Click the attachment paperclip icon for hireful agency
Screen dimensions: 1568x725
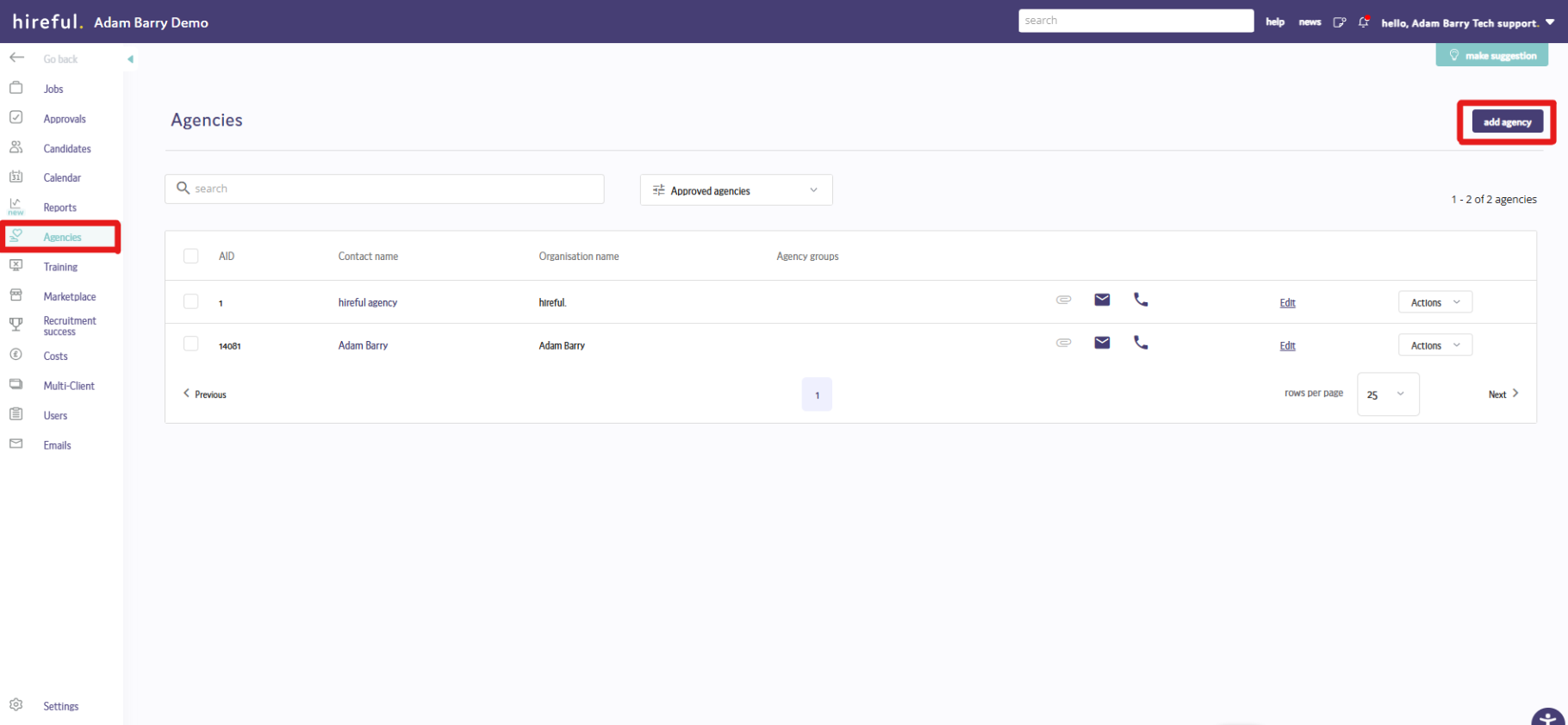1064,300
